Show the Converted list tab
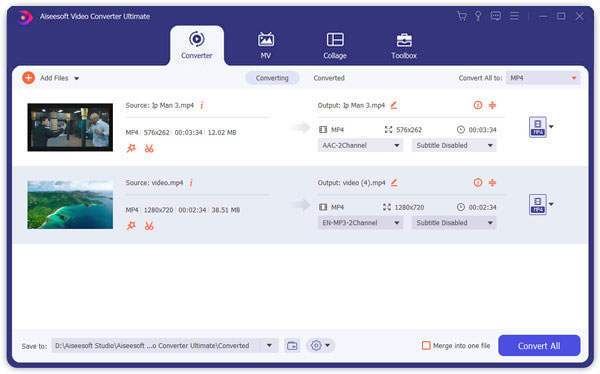The width and height of the screenshot is (600, 374). click(329, 78)
